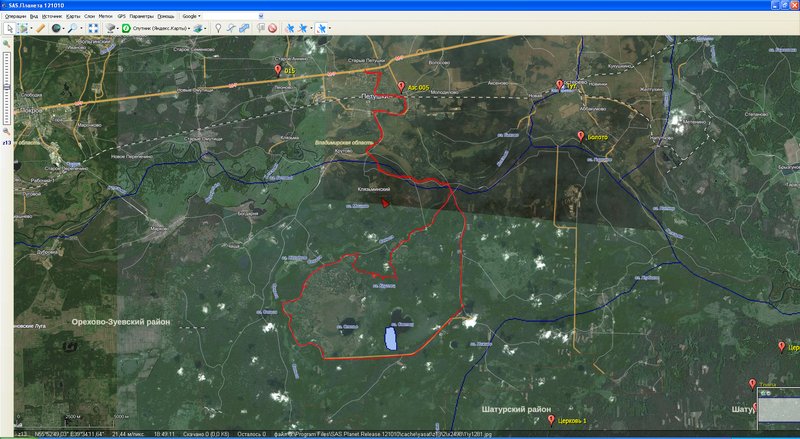800x439 pixels.
Task: Click the add placemark pin icon
Action: tap(218, 28)
